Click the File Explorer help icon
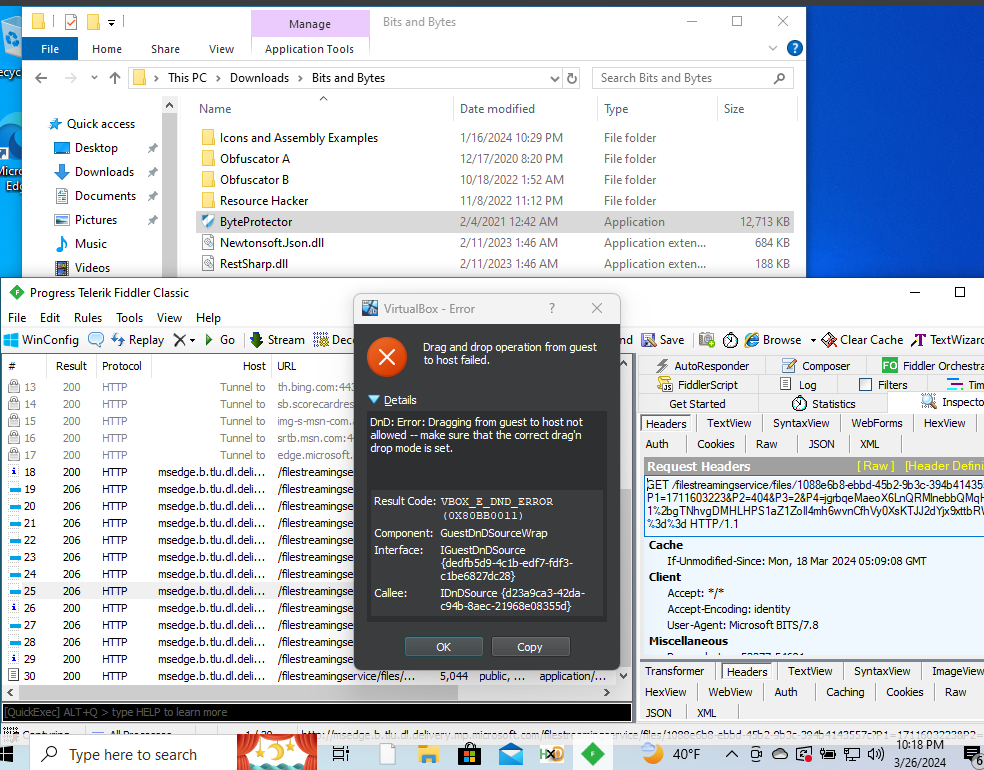The height and width of the screenshot is (770, 984). pos(794,48)
